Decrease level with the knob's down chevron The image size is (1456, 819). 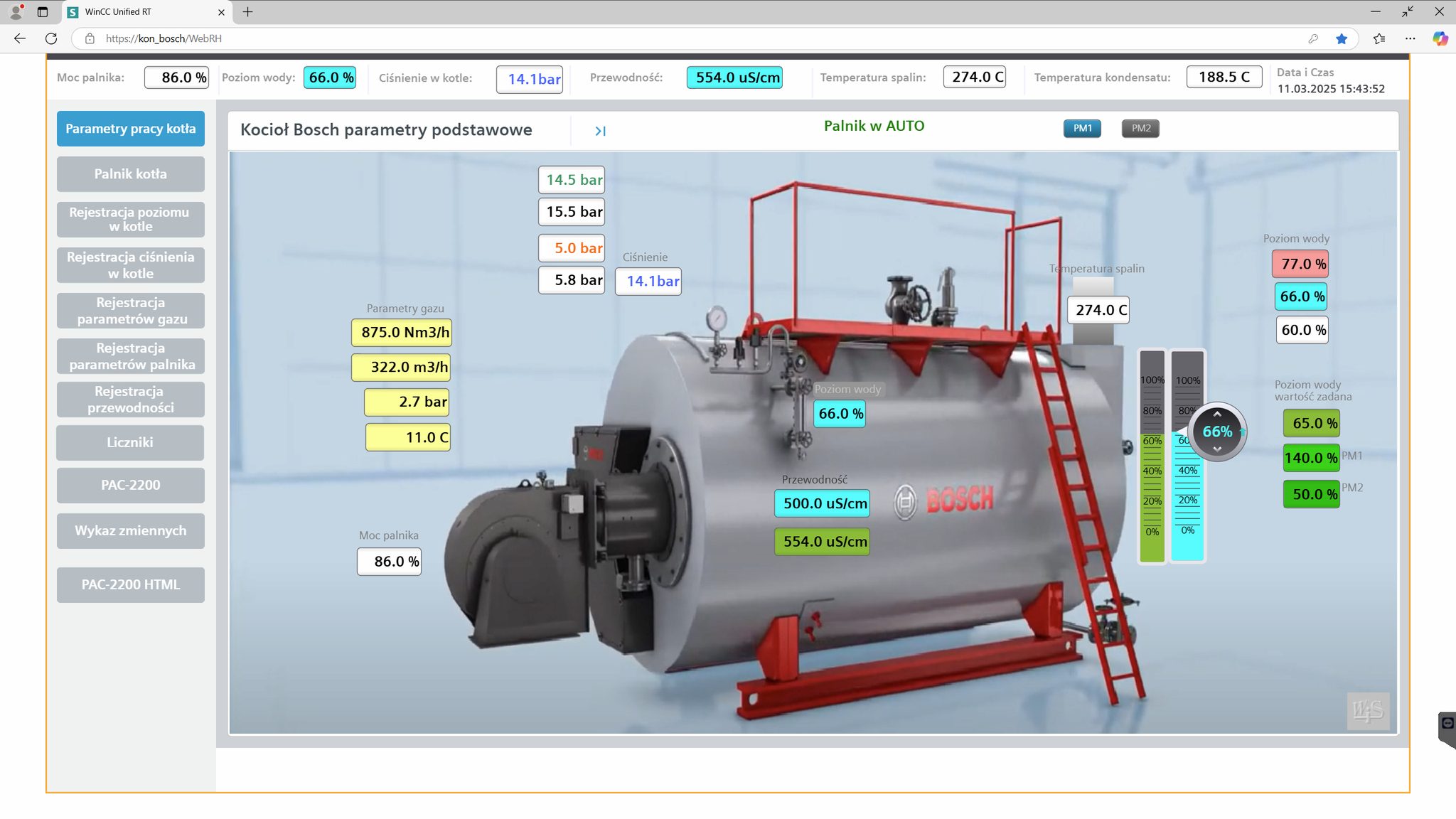[1217, 449]
